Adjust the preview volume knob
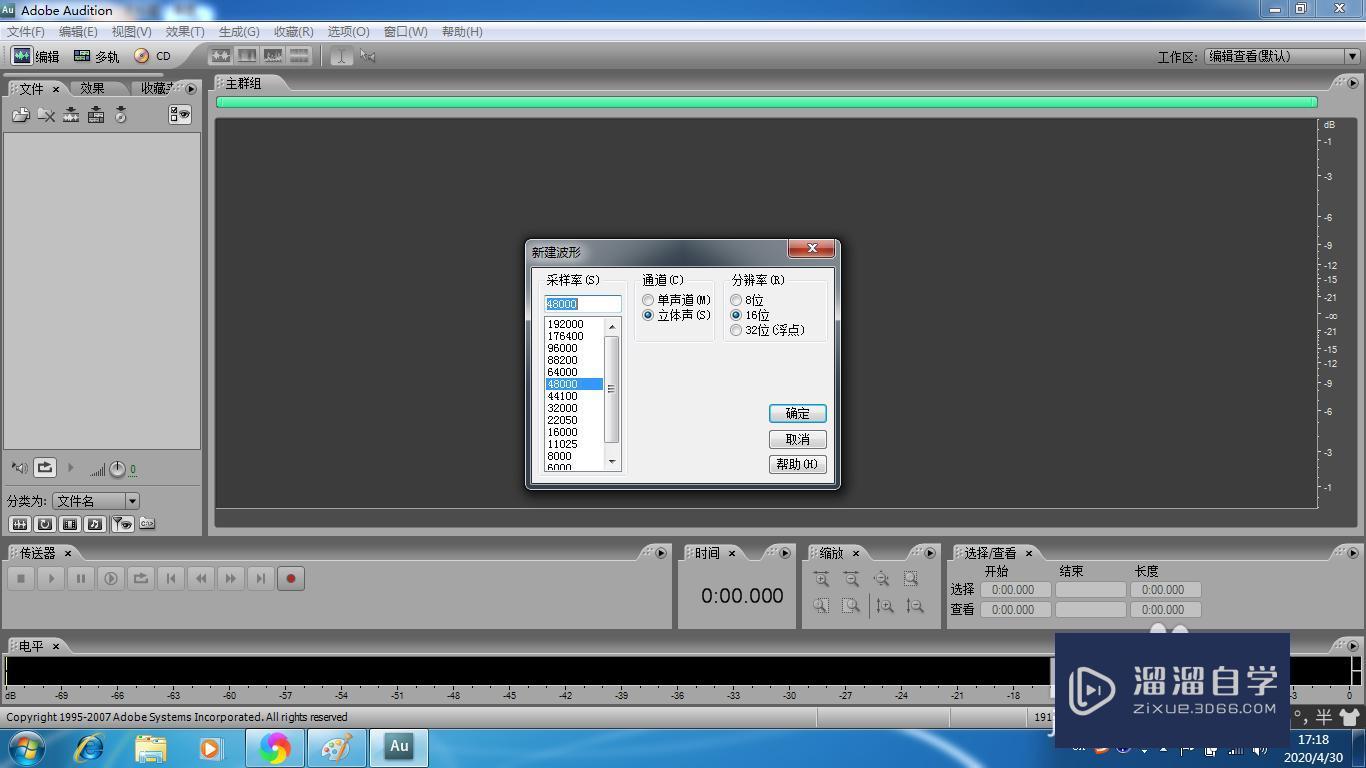Image resolution: width=1366 pixels, height=768 pixels. pos(117,469)
